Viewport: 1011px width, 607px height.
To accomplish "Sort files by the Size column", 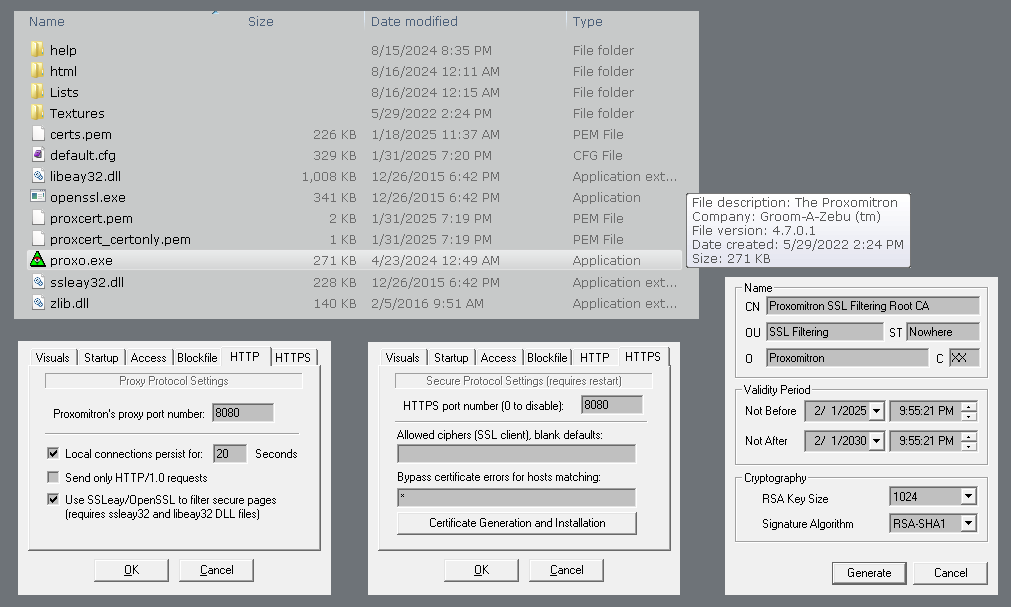I will 260,21.
